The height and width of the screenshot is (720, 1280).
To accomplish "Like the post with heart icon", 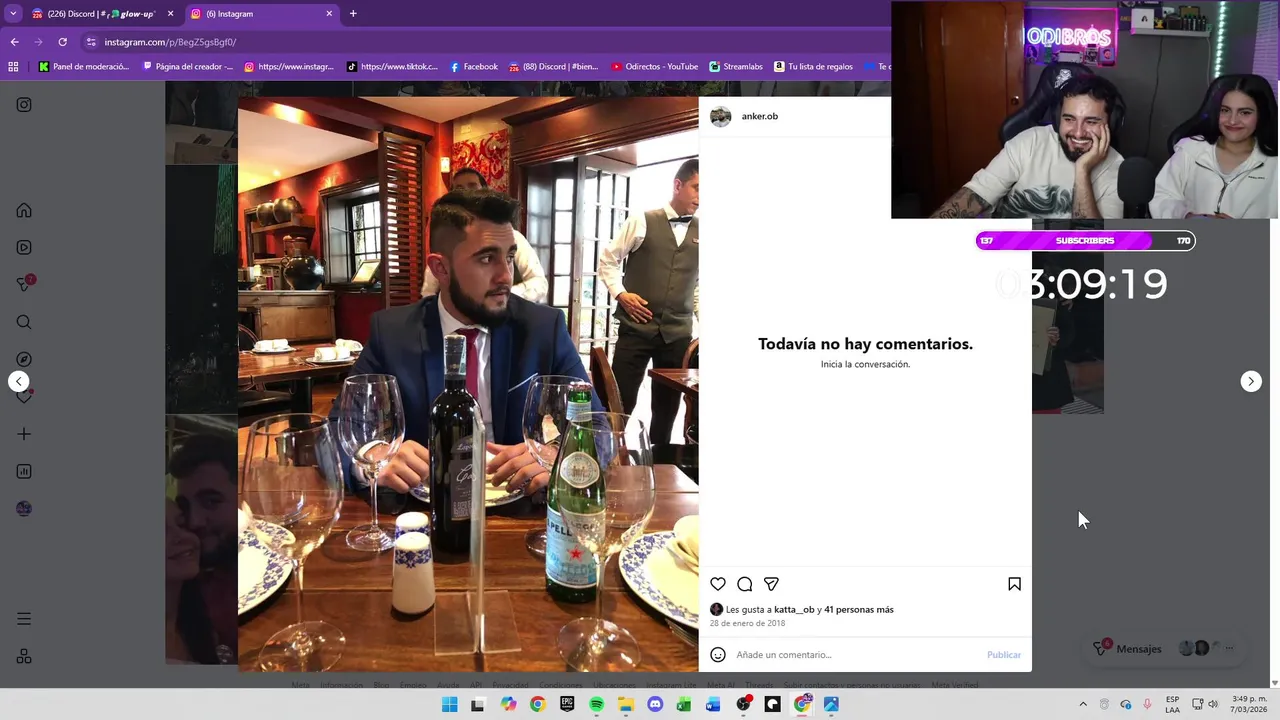I will coord(718,584).
